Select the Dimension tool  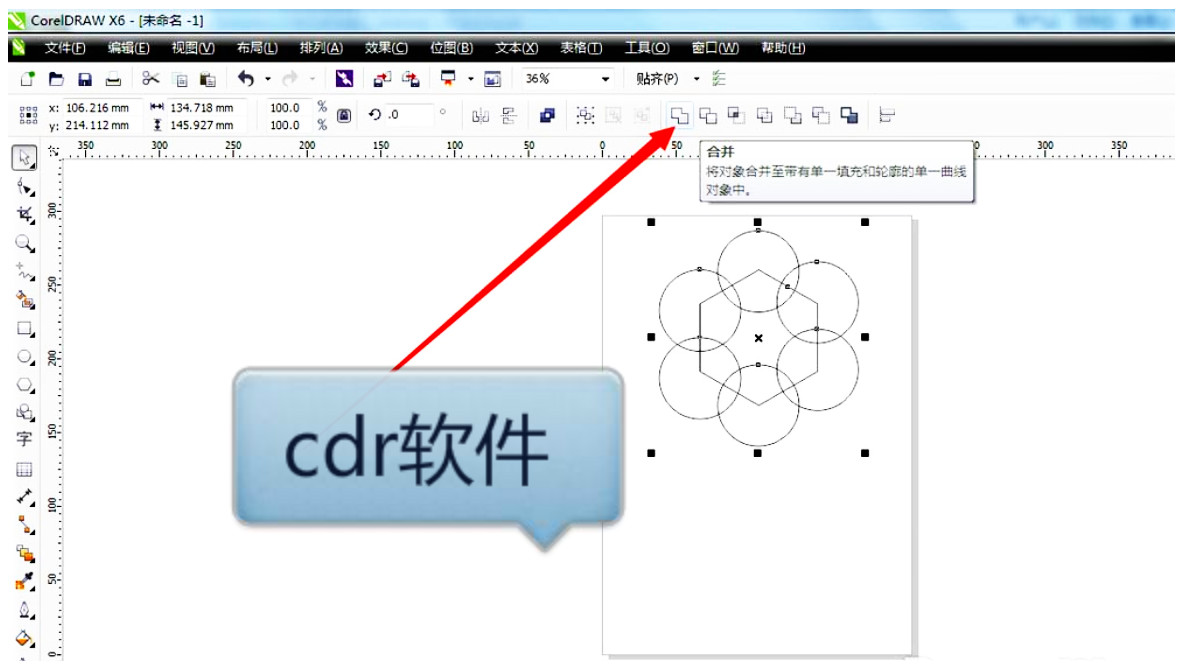click(x=25, y=497)
